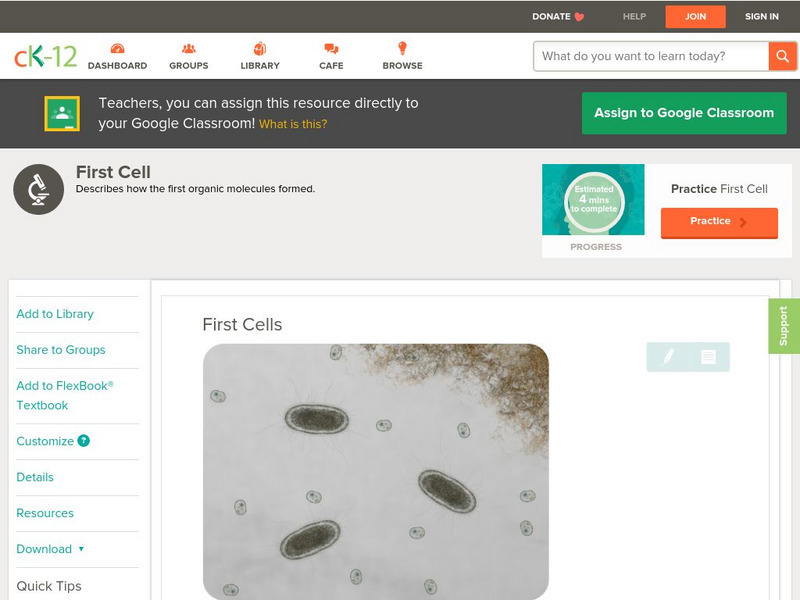Open the Help menu item

(635, 17)
